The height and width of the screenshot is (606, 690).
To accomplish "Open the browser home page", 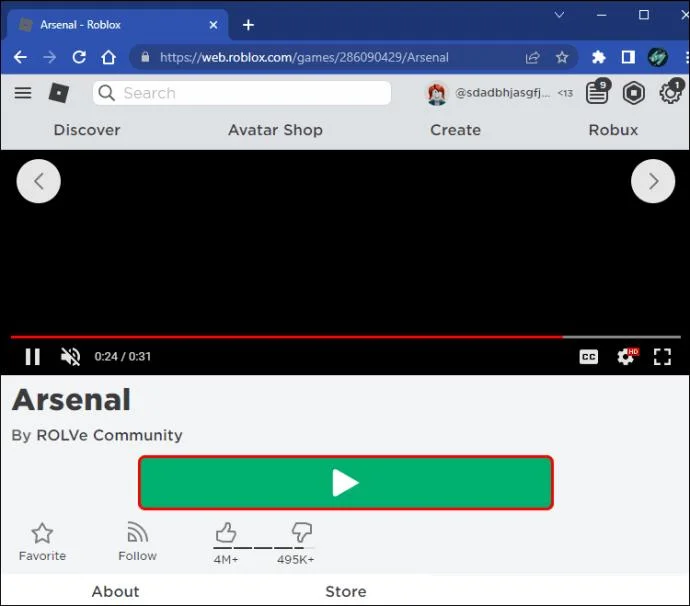I will (109, 57).
